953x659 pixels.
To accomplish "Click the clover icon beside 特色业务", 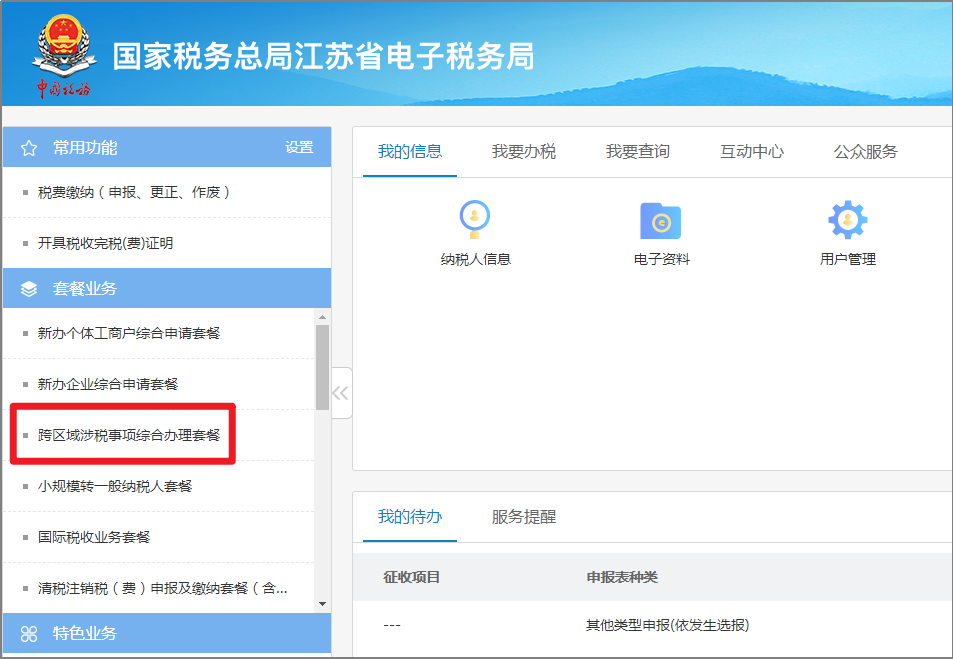I will click(29, 634).
